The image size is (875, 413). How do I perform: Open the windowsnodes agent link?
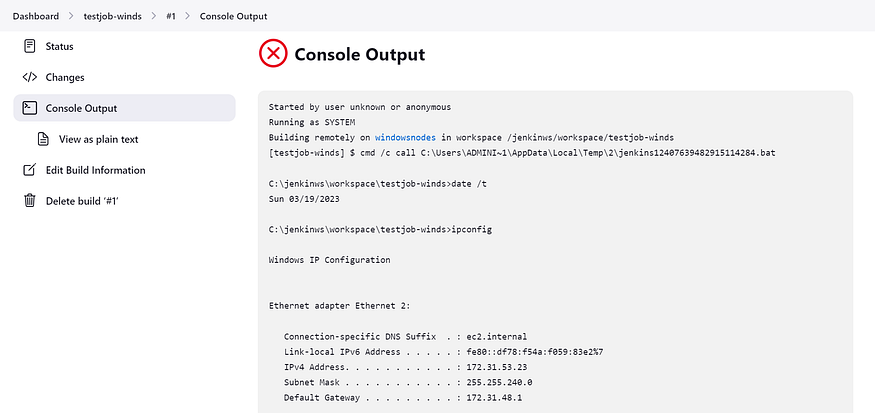tap(405, 137)
